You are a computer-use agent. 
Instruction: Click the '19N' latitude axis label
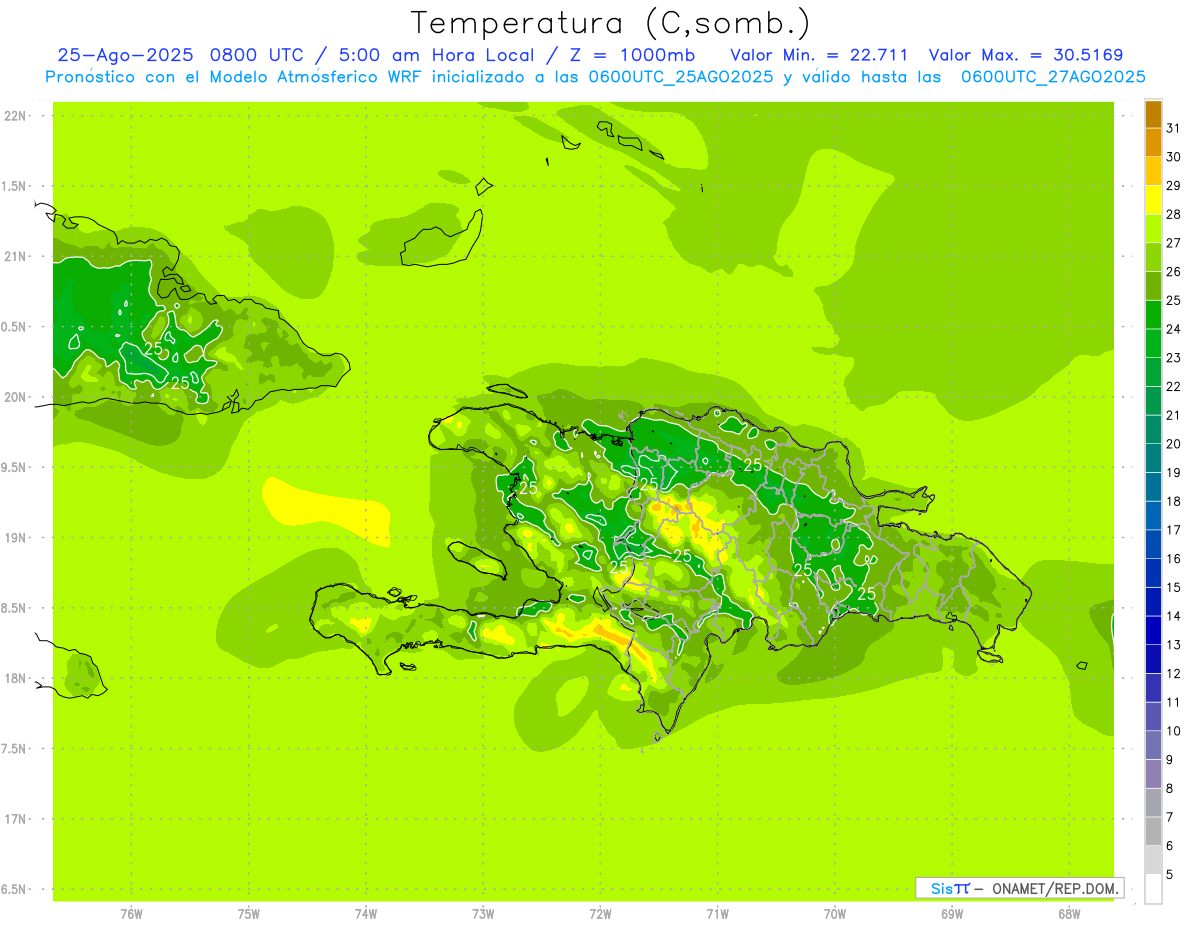tap(16, 537)
